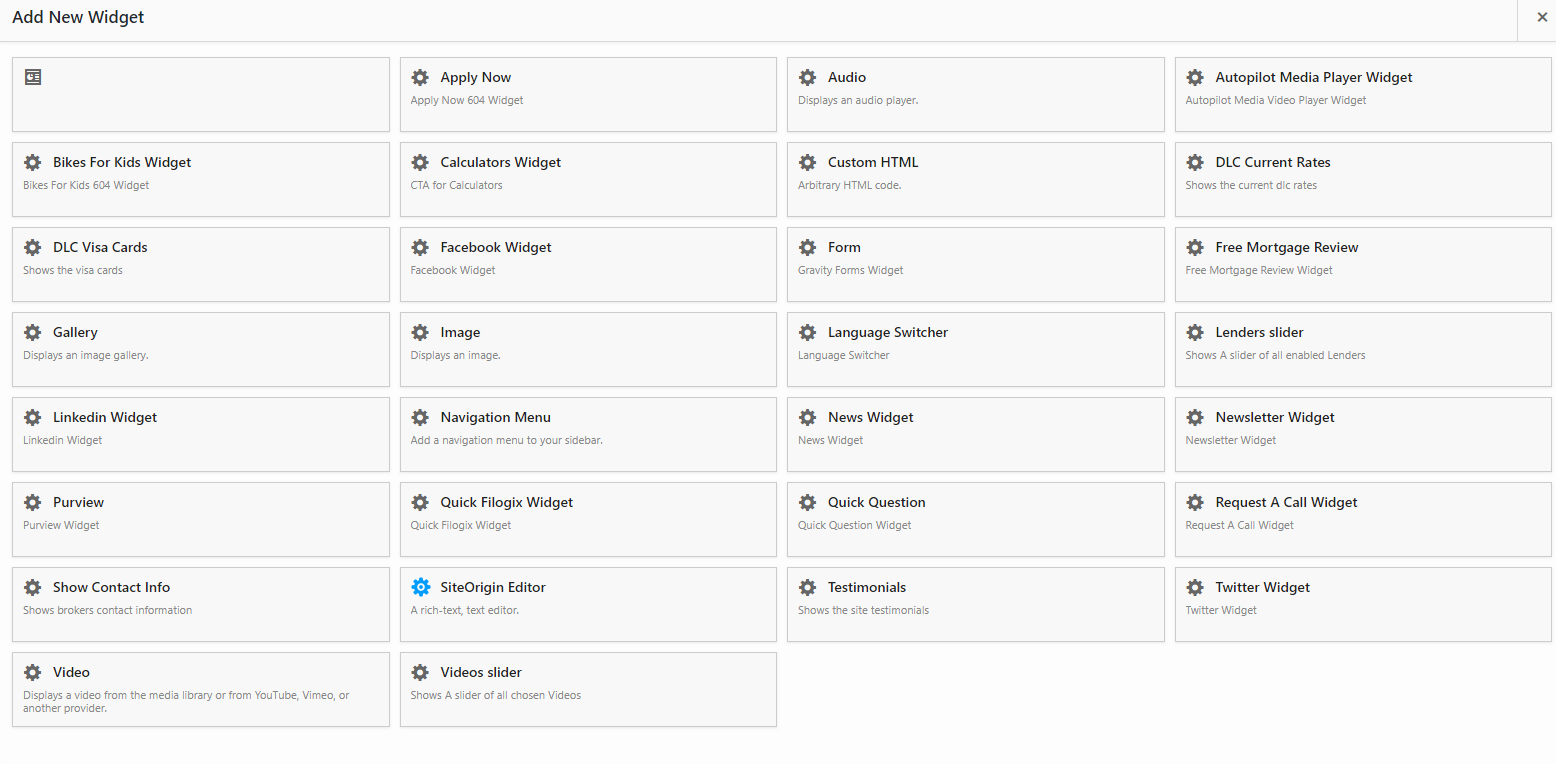This screenshot has width=1556, height=764.
Task: Click the gear icon next to Audio
Action: (807, 77)
